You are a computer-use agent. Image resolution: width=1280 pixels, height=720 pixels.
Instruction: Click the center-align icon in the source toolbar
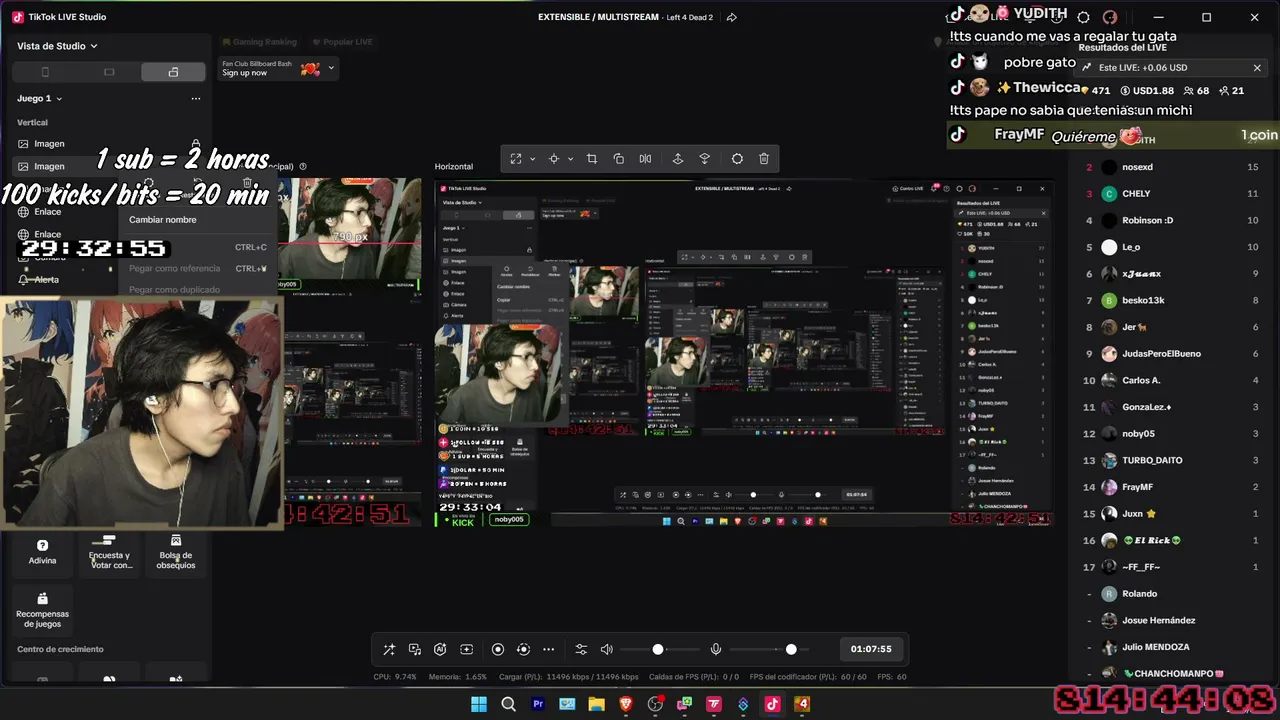[553, 159]
